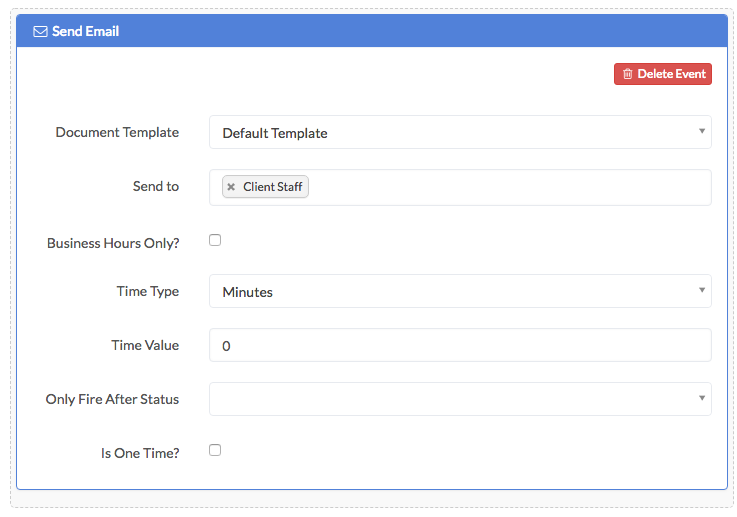Image resolution: width=737 pixels, height=517 pixels.
Task: Click the Is One Time? label
Action: pyautogui.click(x=140, y=453)
